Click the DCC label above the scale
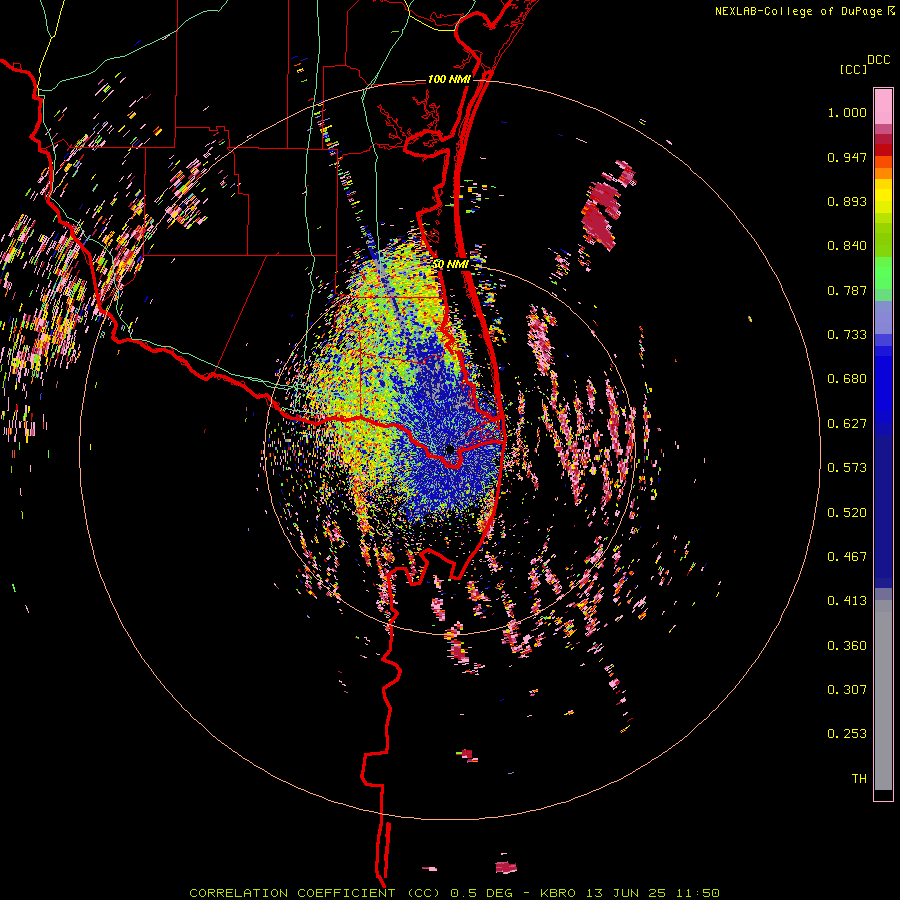900x900 pixels. (878, 60)
